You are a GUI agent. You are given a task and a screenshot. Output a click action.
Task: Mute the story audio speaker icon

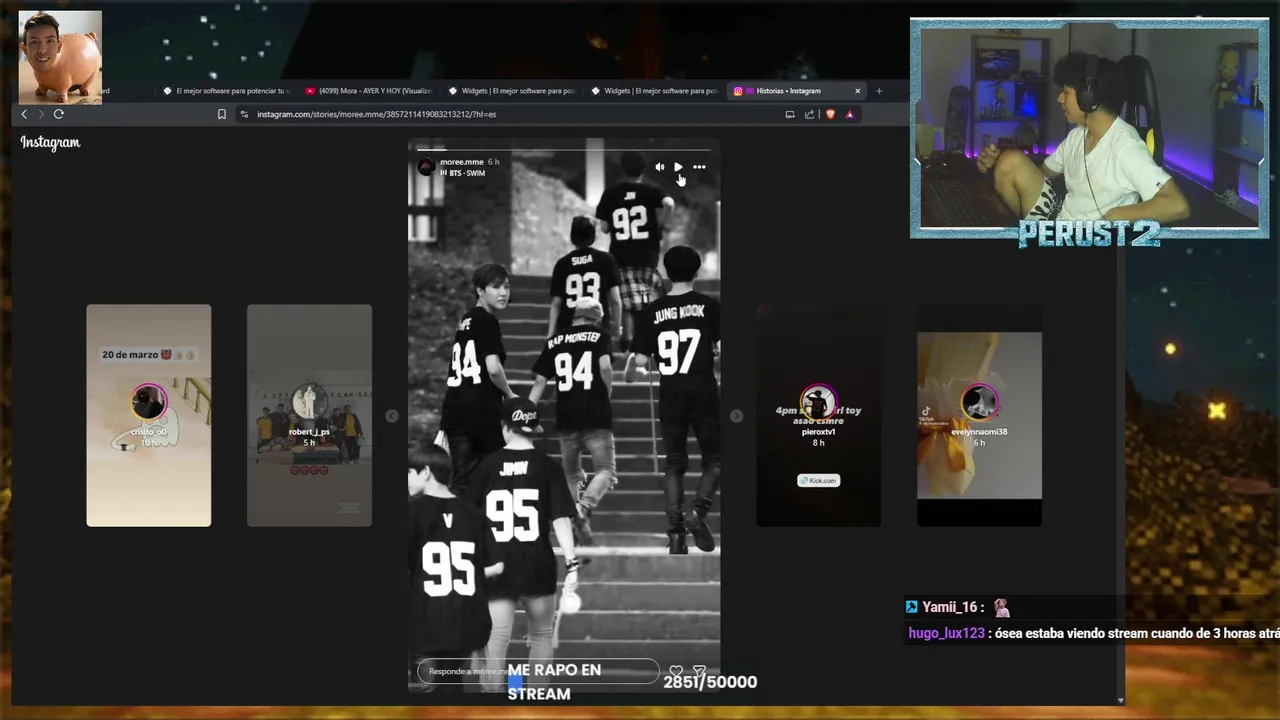coord(659,167)
